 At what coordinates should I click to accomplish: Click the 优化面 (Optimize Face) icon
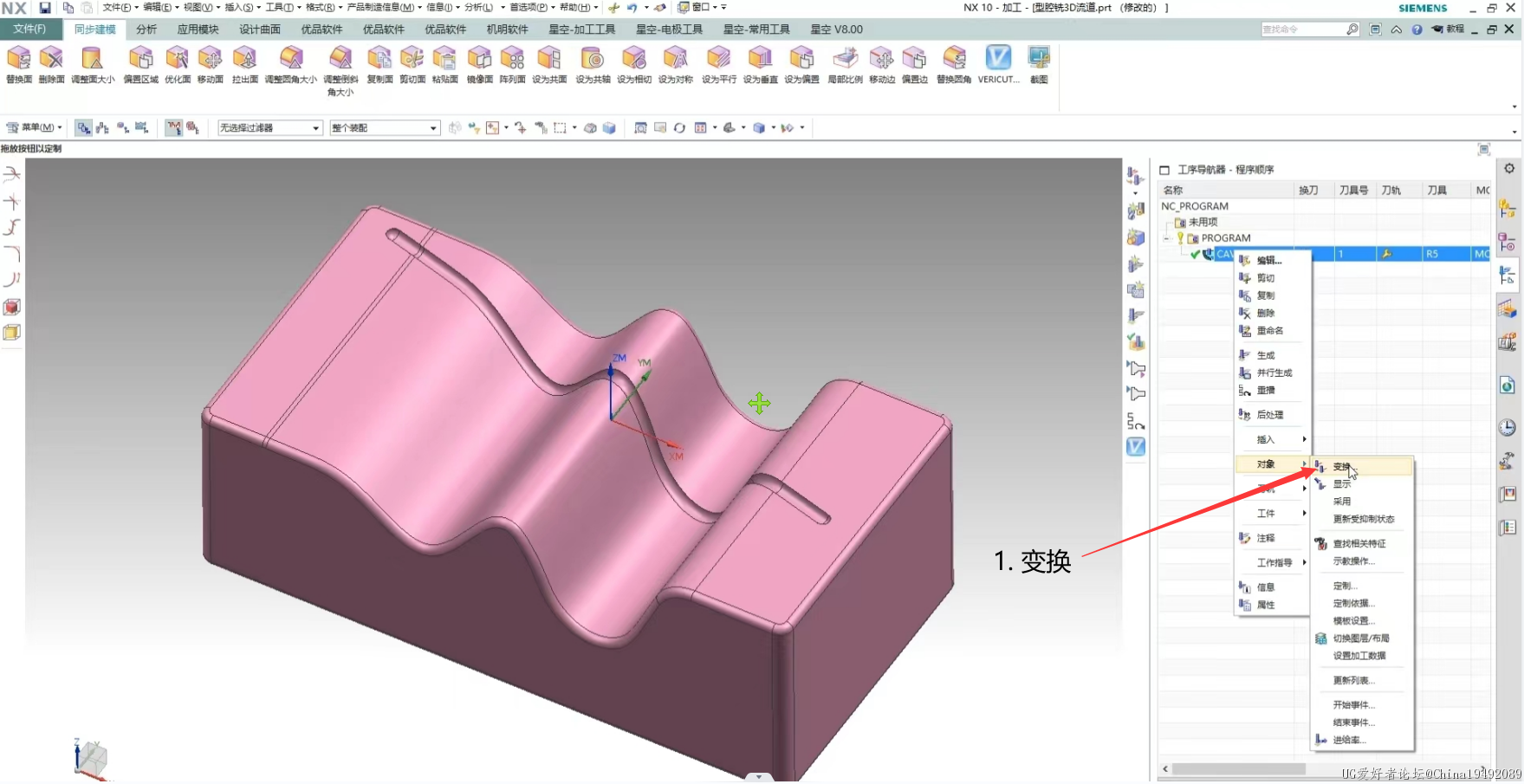point(178,65)
